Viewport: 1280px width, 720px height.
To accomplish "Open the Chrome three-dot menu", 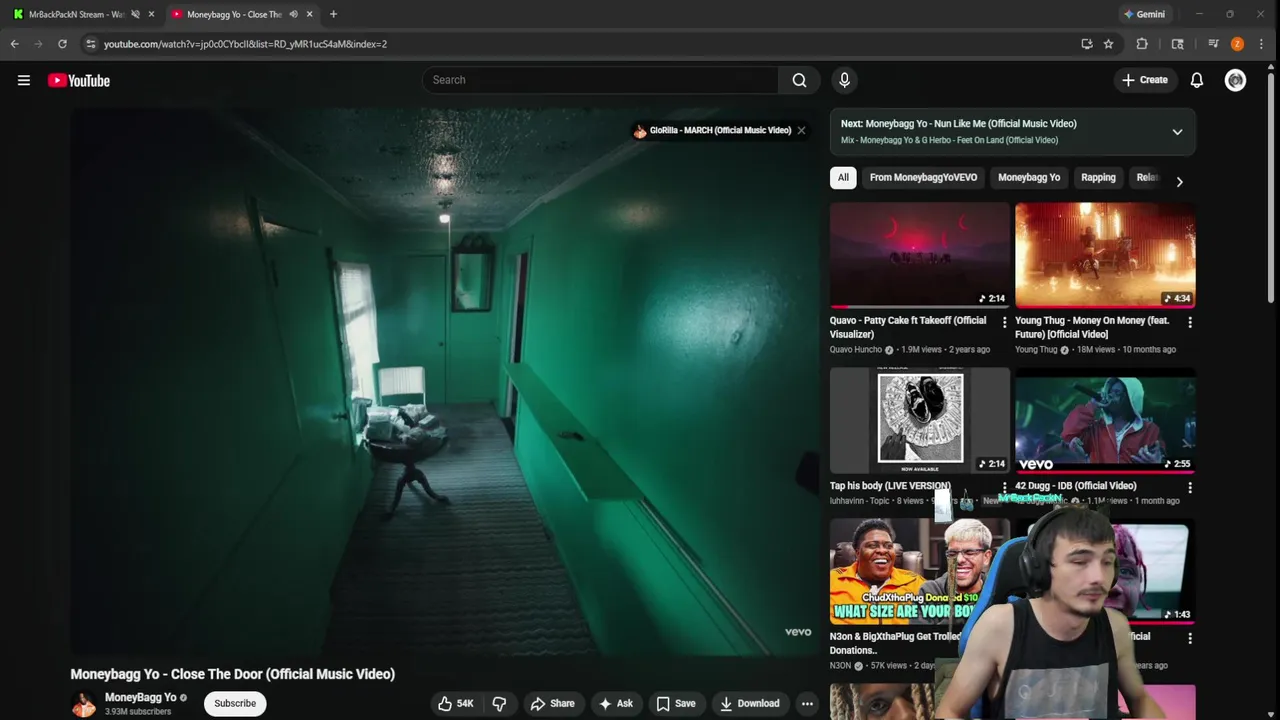I will [1262, 44].
